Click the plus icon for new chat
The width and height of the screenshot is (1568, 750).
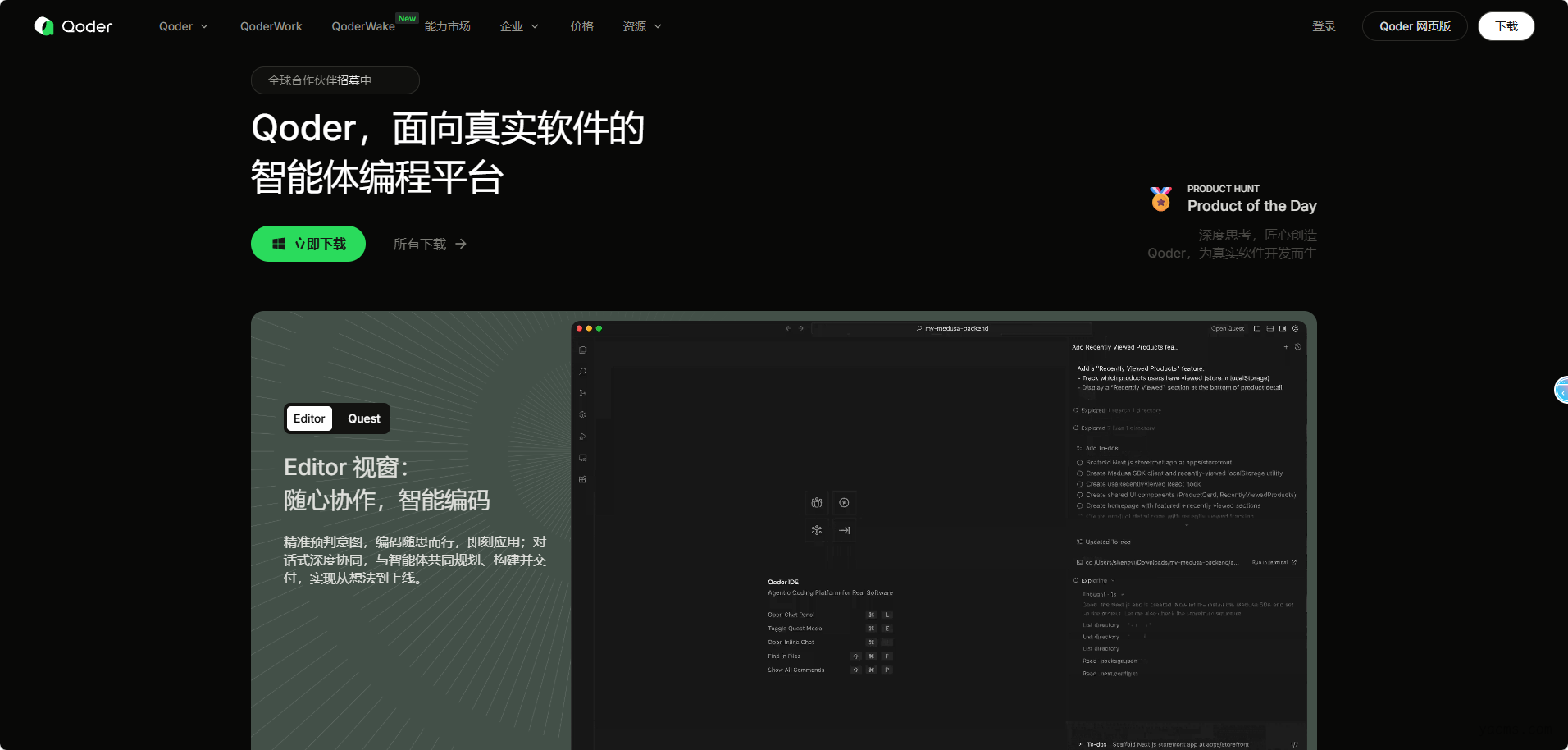pyautogui.click(x=1286, y=347)
